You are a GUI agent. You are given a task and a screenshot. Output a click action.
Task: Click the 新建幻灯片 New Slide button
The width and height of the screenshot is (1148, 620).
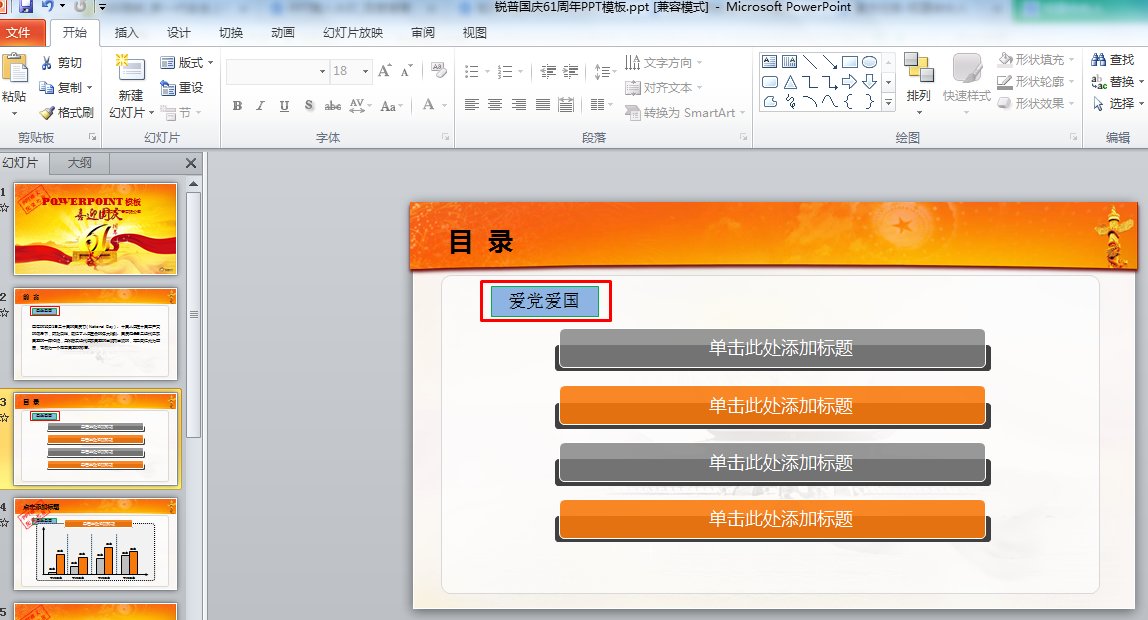pyautogui.click(x=129, y=80)
